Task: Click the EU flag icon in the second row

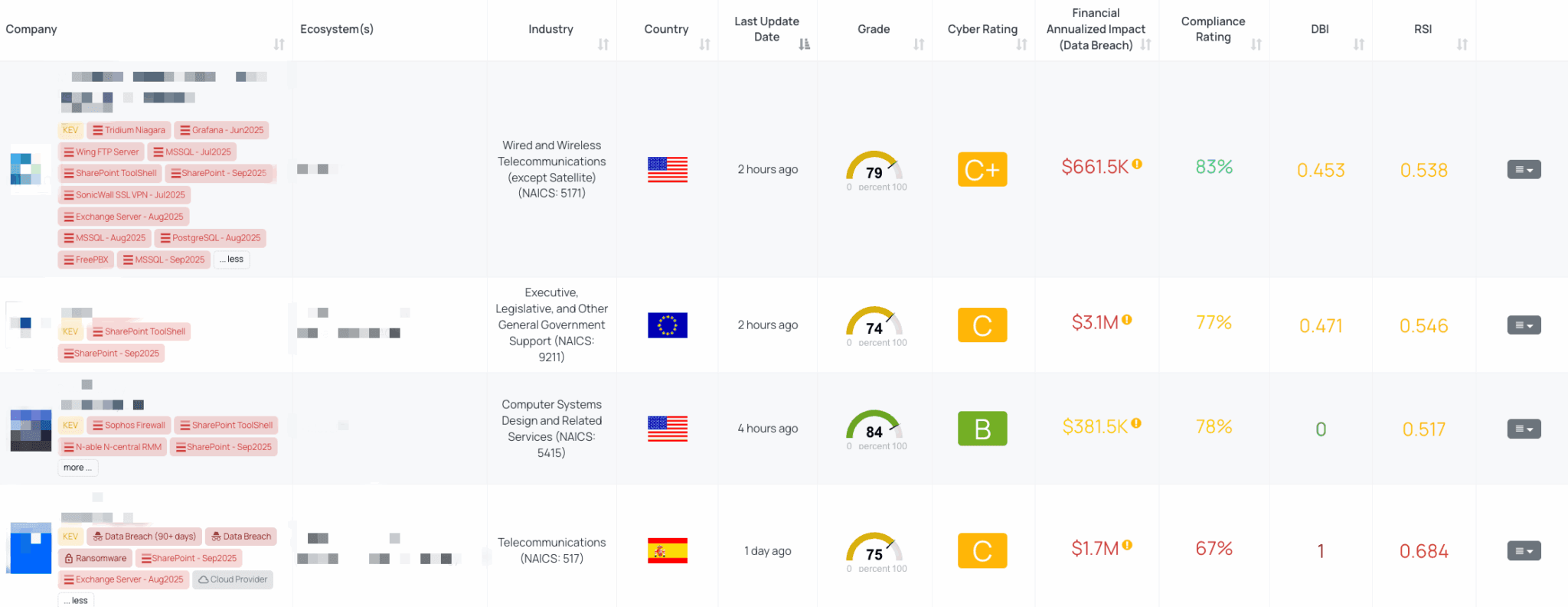Action: click(x=667, y=325)
